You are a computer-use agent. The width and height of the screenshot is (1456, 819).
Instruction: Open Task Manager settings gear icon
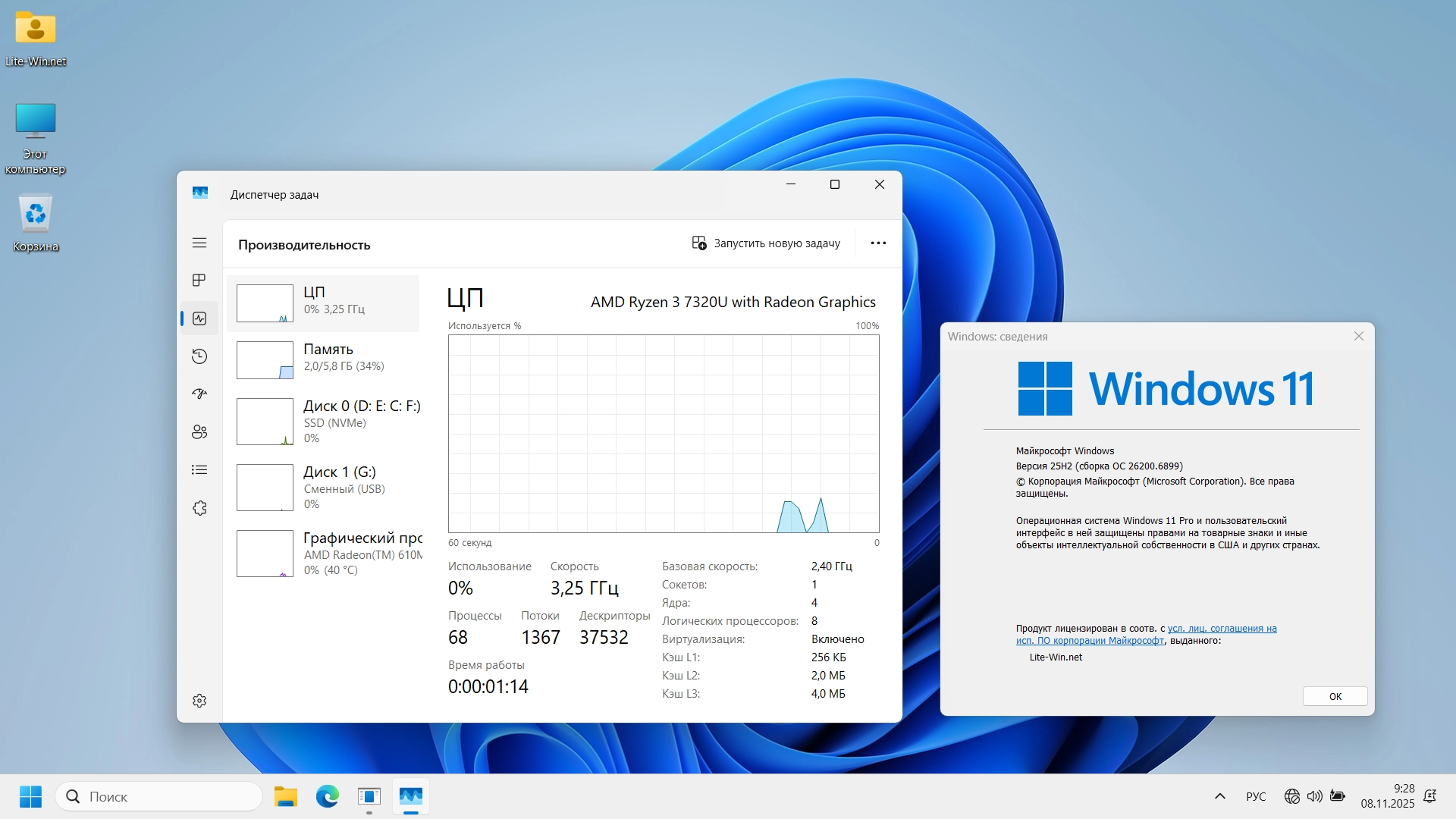[199, 701]
